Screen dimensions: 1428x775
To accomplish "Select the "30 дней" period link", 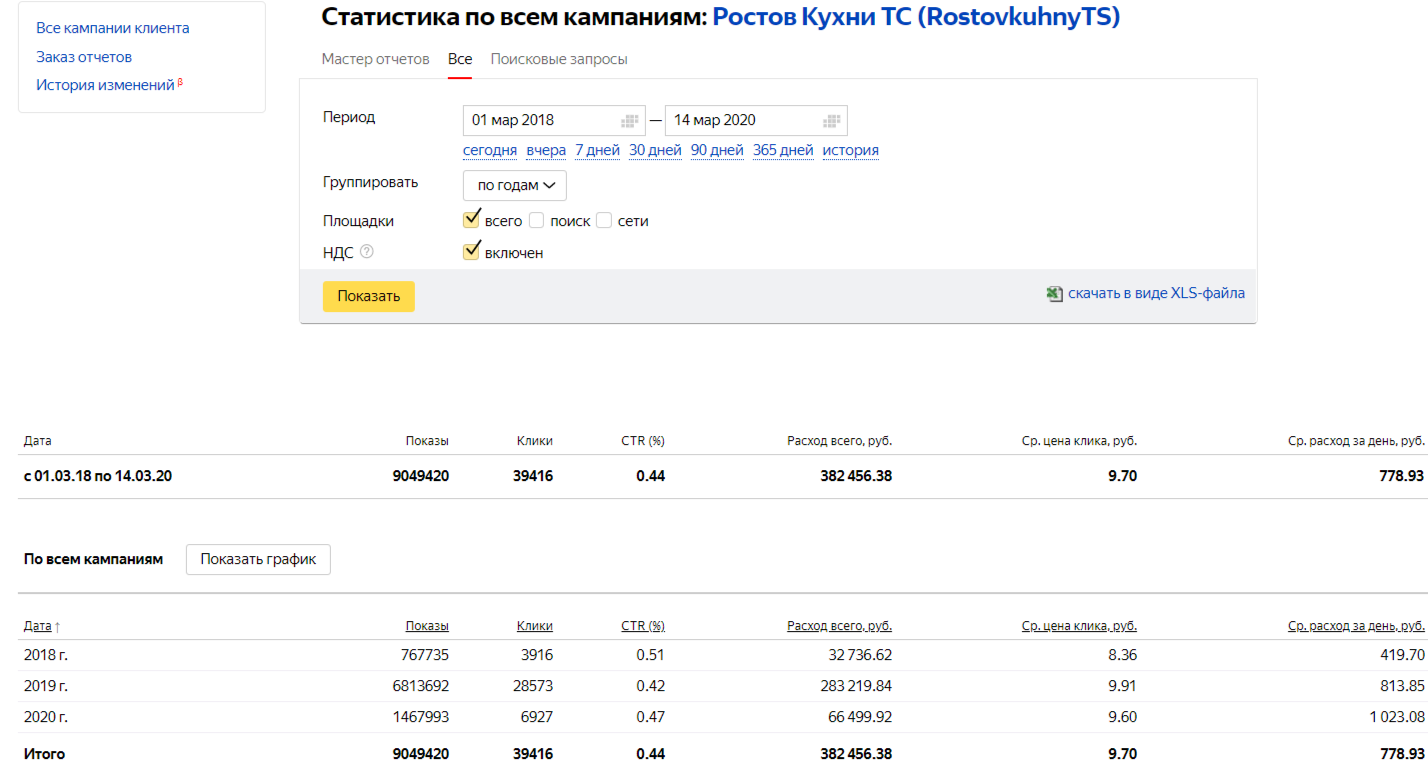I will pos(655,151).
